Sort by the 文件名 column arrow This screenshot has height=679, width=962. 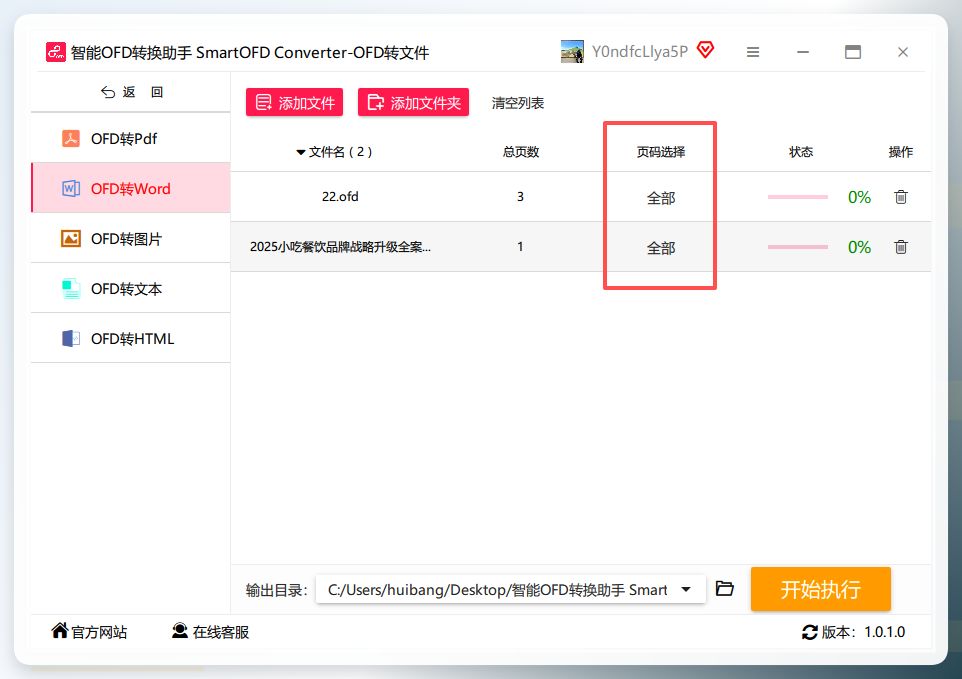coord(301,152)
